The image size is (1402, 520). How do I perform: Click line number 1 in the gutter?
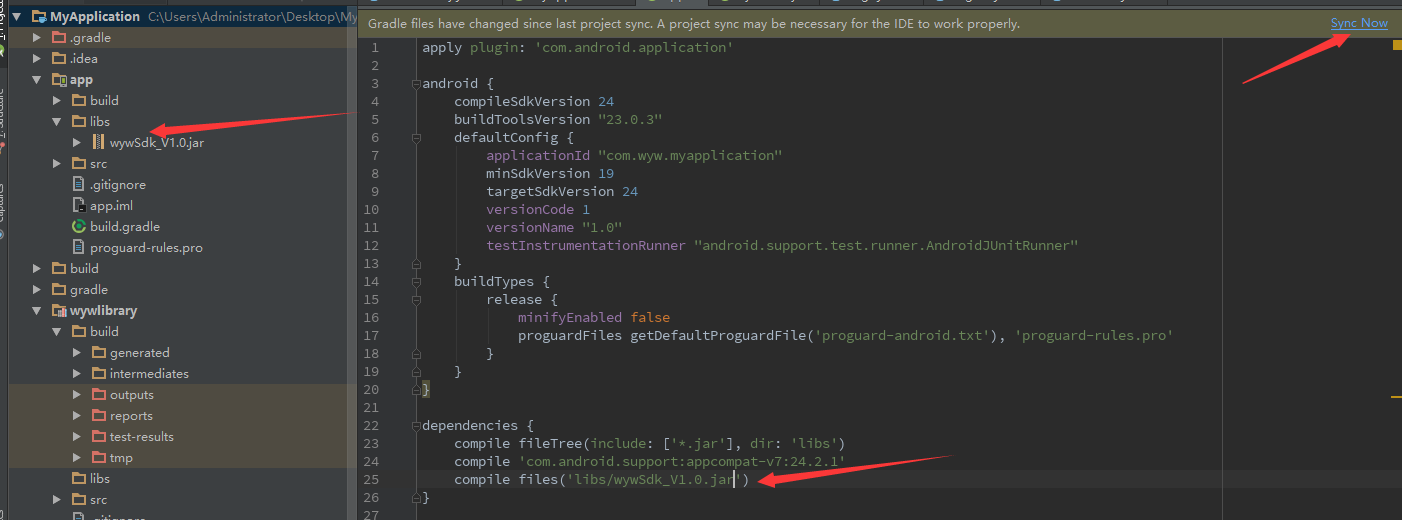[x=375, y=48]
